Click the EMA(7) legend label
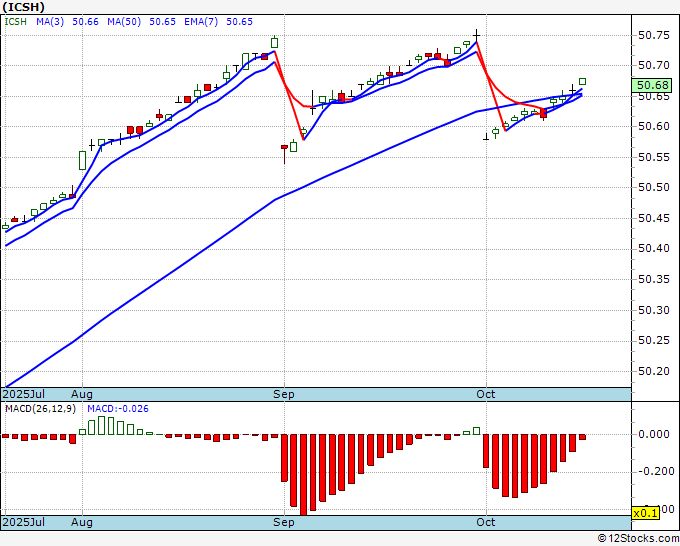The height and width of the screenshot is (546, 680). click(201, 22)
